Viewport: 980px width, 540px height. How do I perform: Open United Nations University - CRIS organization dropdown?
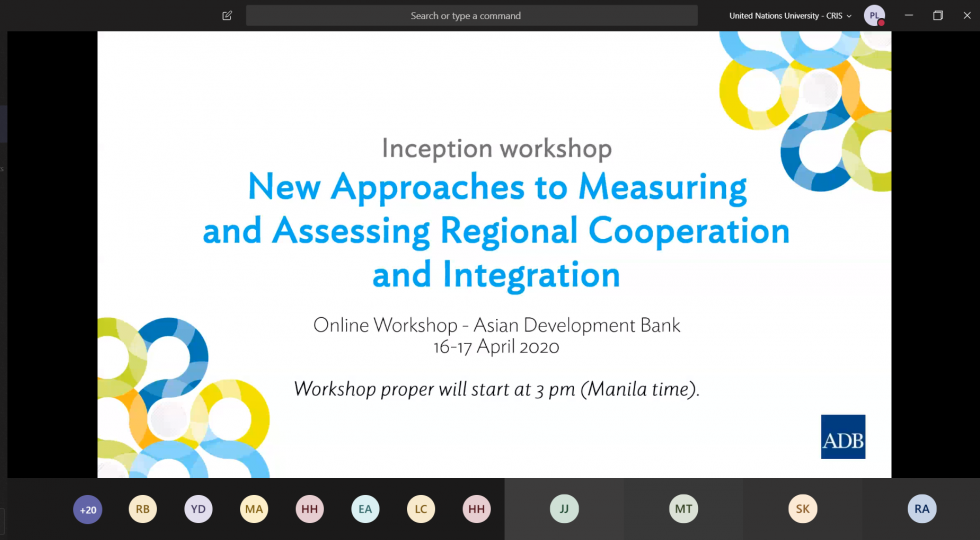tap(790, 16)
